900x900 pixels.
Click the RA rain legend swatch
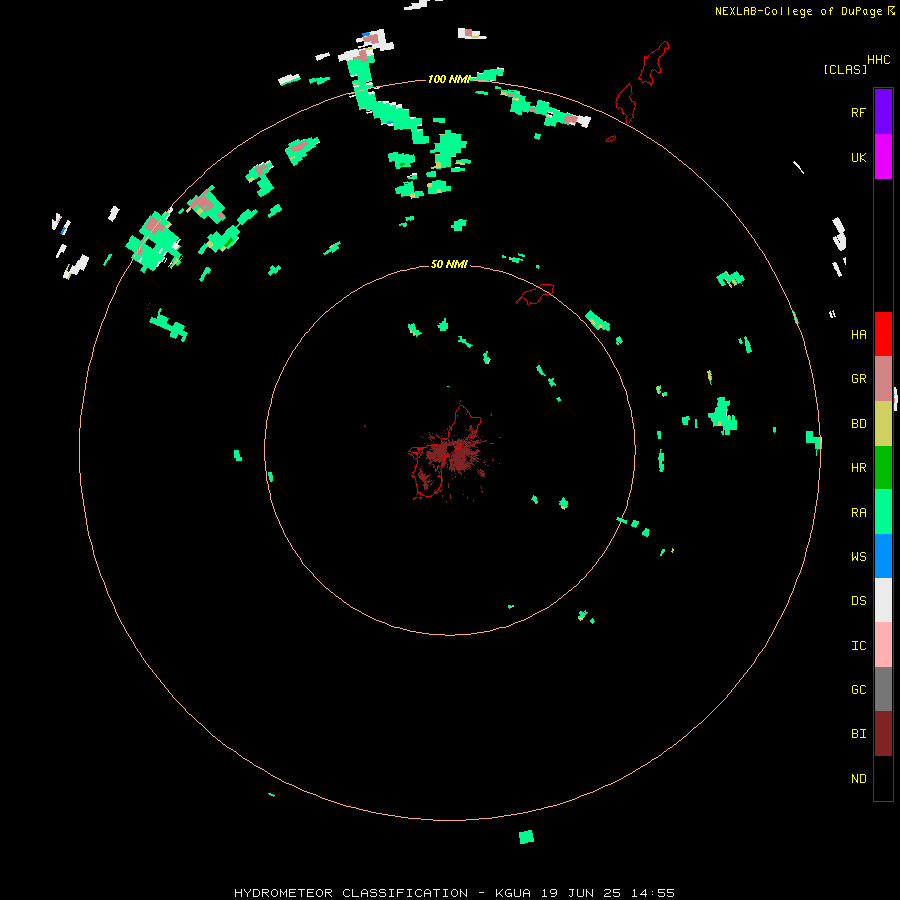click(883, 512)
